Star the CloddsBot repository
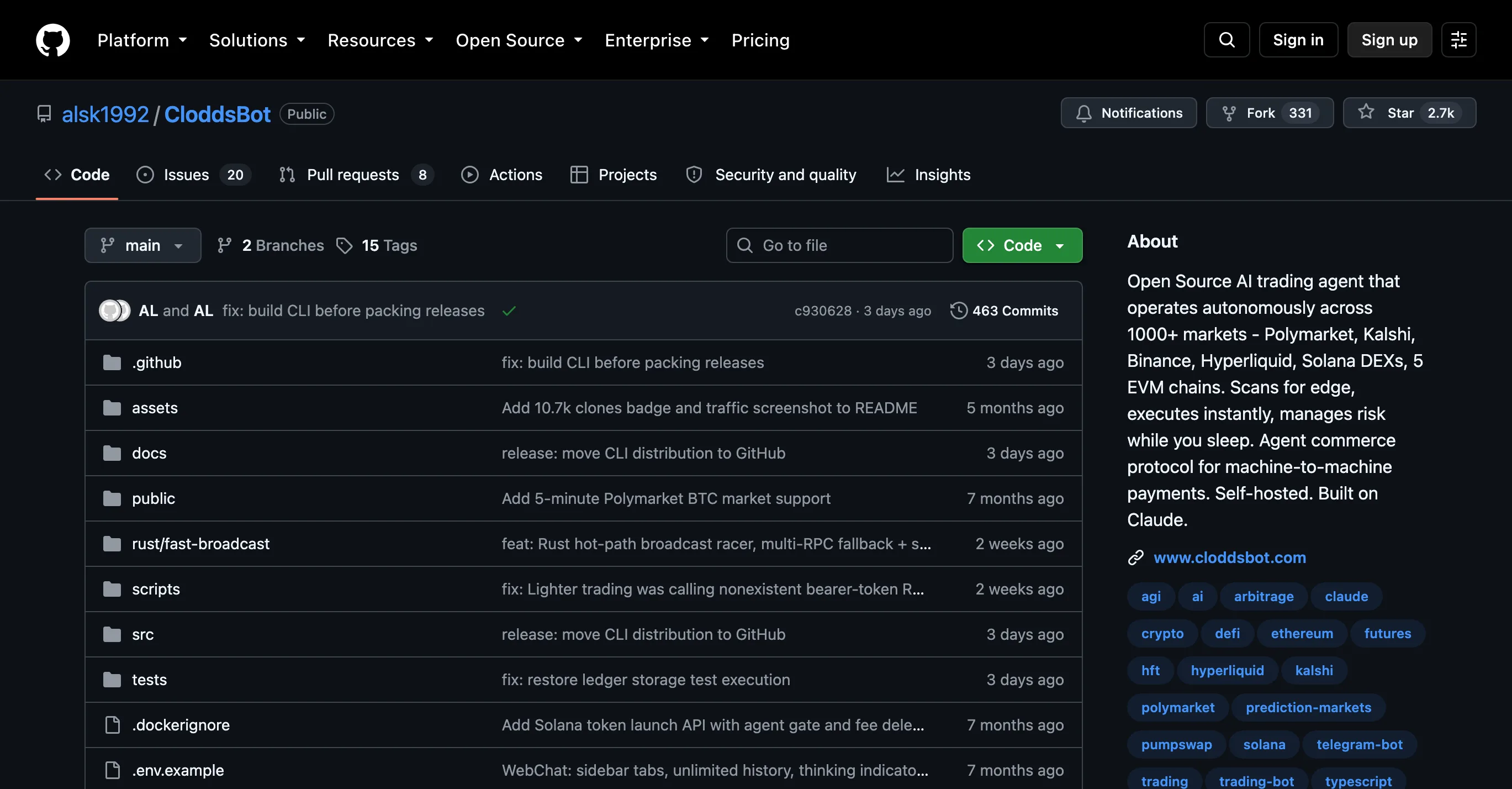The height and width of the screenshot is (789, 1512). coord(1409,113)
